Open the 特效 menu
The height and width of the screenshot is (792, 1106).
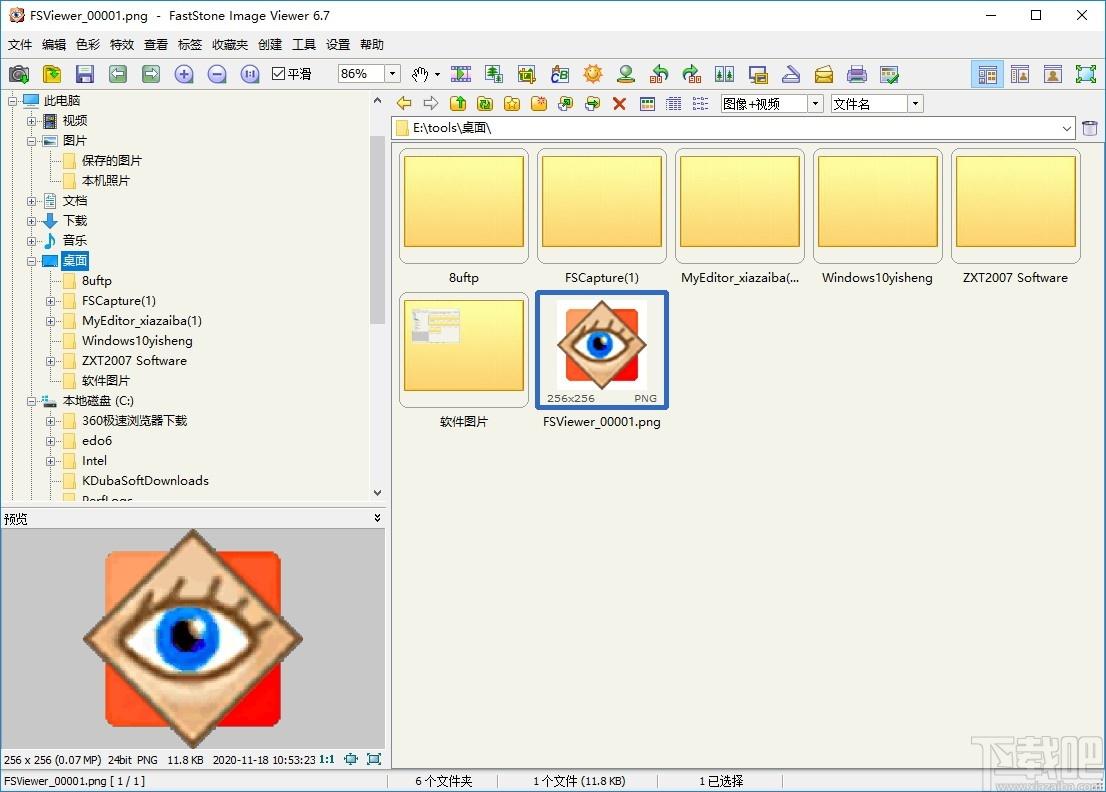point(122,44)
